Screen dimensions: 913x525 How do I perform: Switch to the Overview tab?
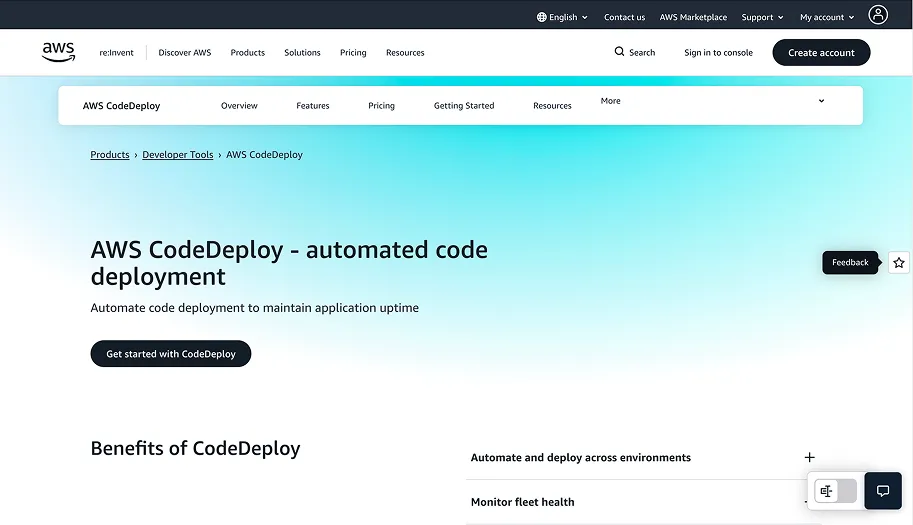click(x=239, y=105)
